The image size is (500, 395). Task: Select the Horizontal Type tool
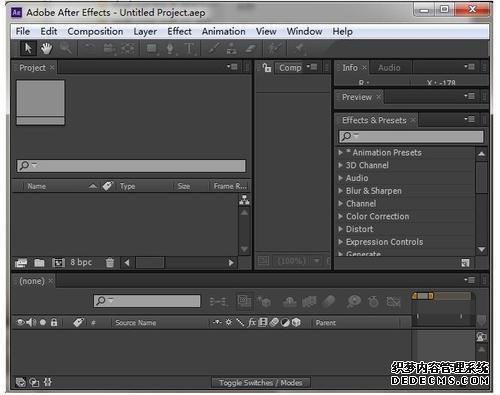tap(189, 49)
